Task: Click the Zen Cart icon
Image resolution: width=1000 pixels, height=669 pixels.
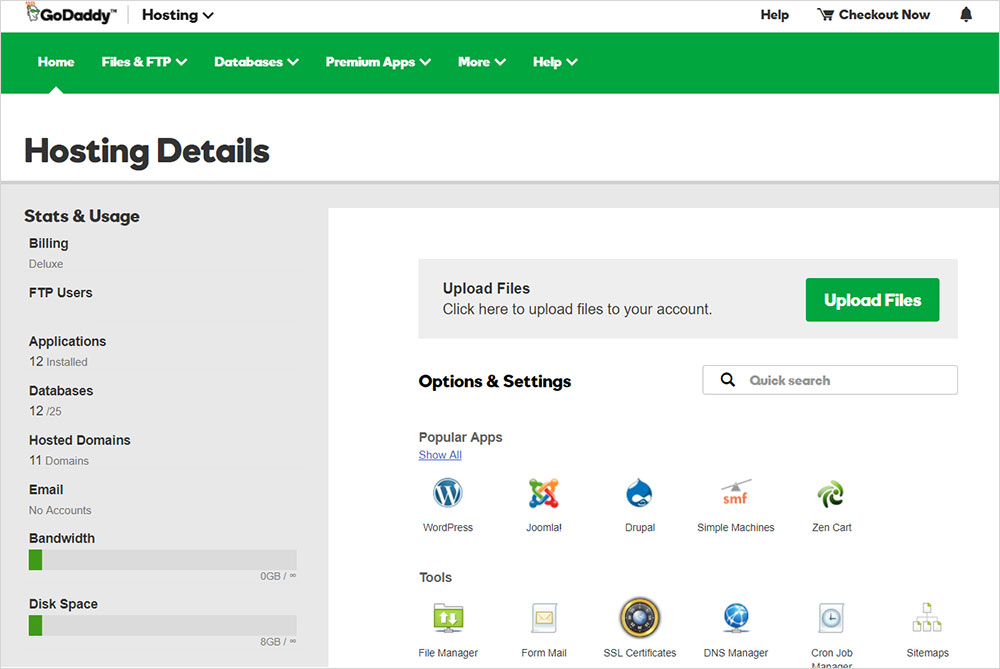Action: [x=831, y=494]
